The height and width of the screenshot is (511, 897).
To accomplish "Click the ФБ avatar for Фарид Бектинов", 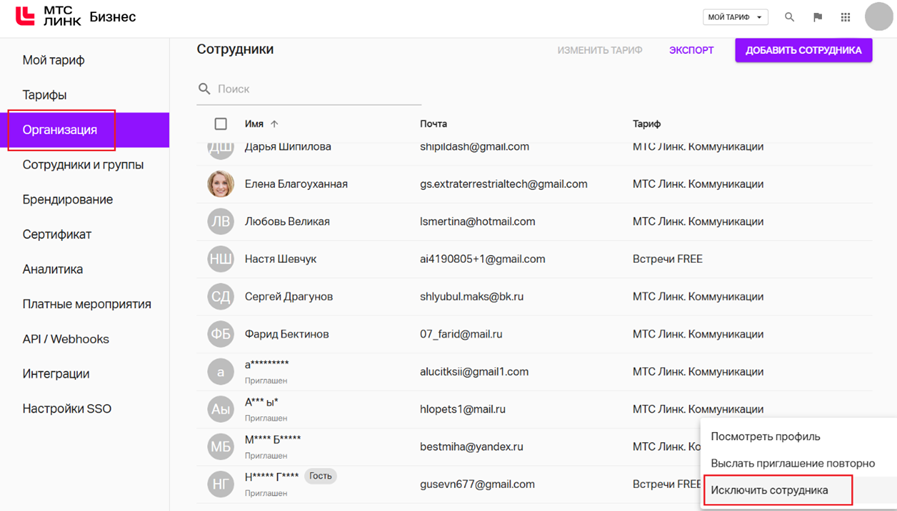I will [220, 334].
